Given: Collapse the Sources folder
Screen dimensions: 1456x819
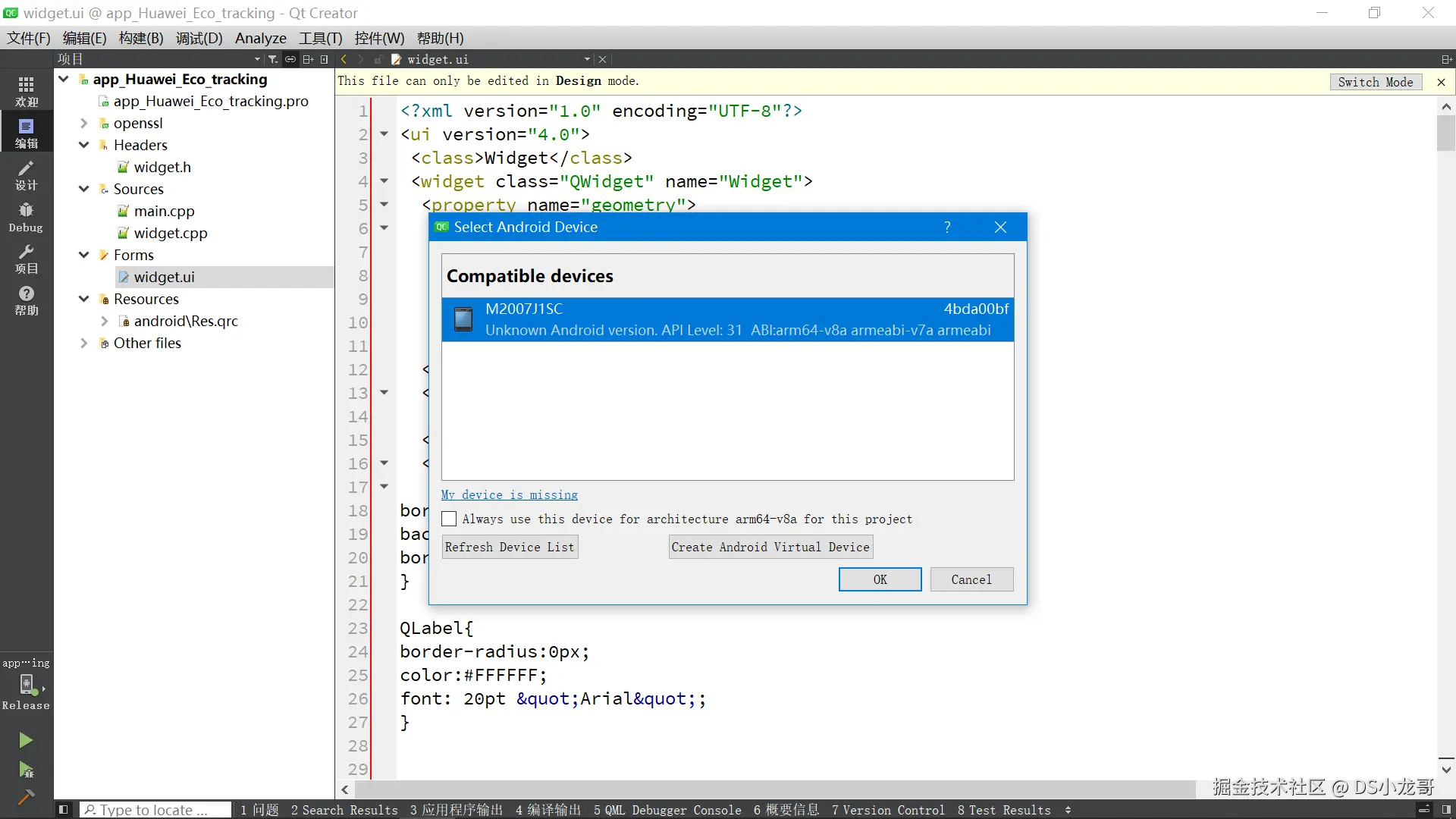Looking at the screenshot, I should [x=84, y=189].
